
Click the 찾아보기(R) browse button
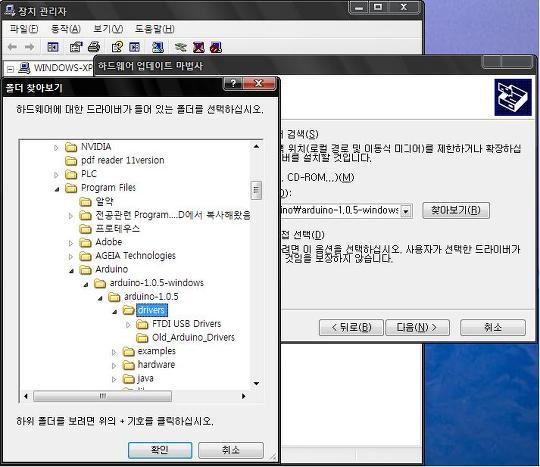(x=456, y=210)
